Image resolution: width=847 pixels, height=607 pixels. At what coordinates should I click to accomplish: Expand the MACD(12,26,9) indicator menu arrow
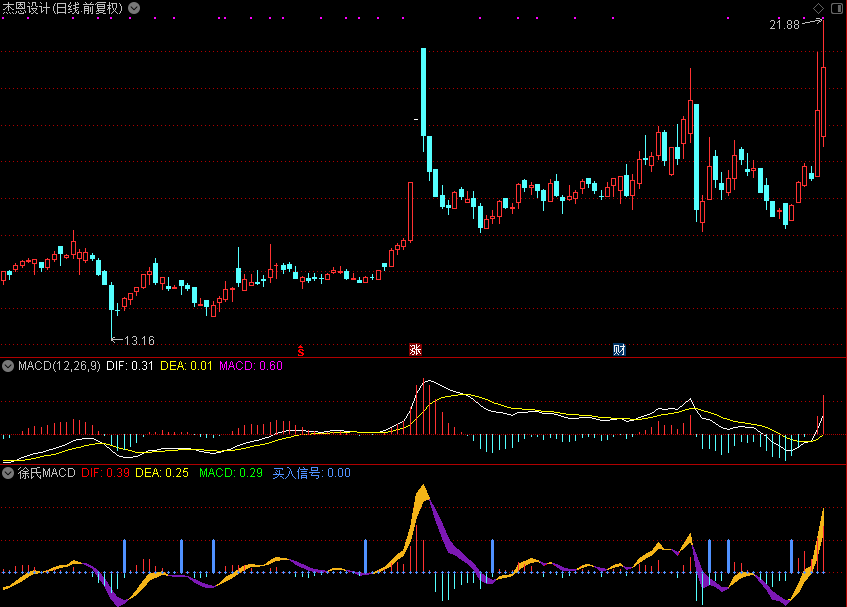click(8, 366)
